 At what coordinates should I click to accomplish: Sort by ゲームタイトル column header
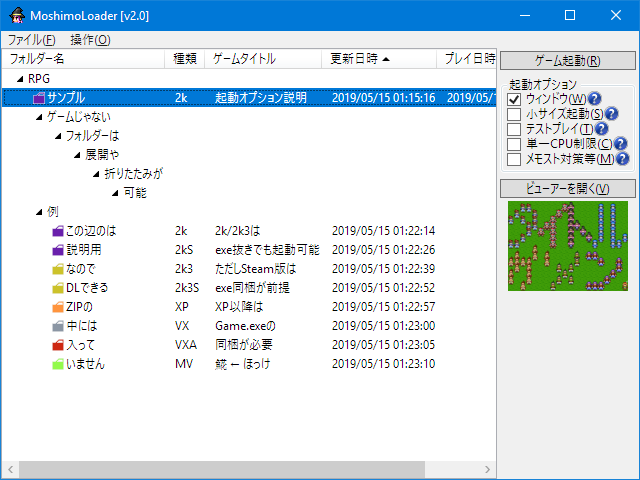click(x=263, y=59)
